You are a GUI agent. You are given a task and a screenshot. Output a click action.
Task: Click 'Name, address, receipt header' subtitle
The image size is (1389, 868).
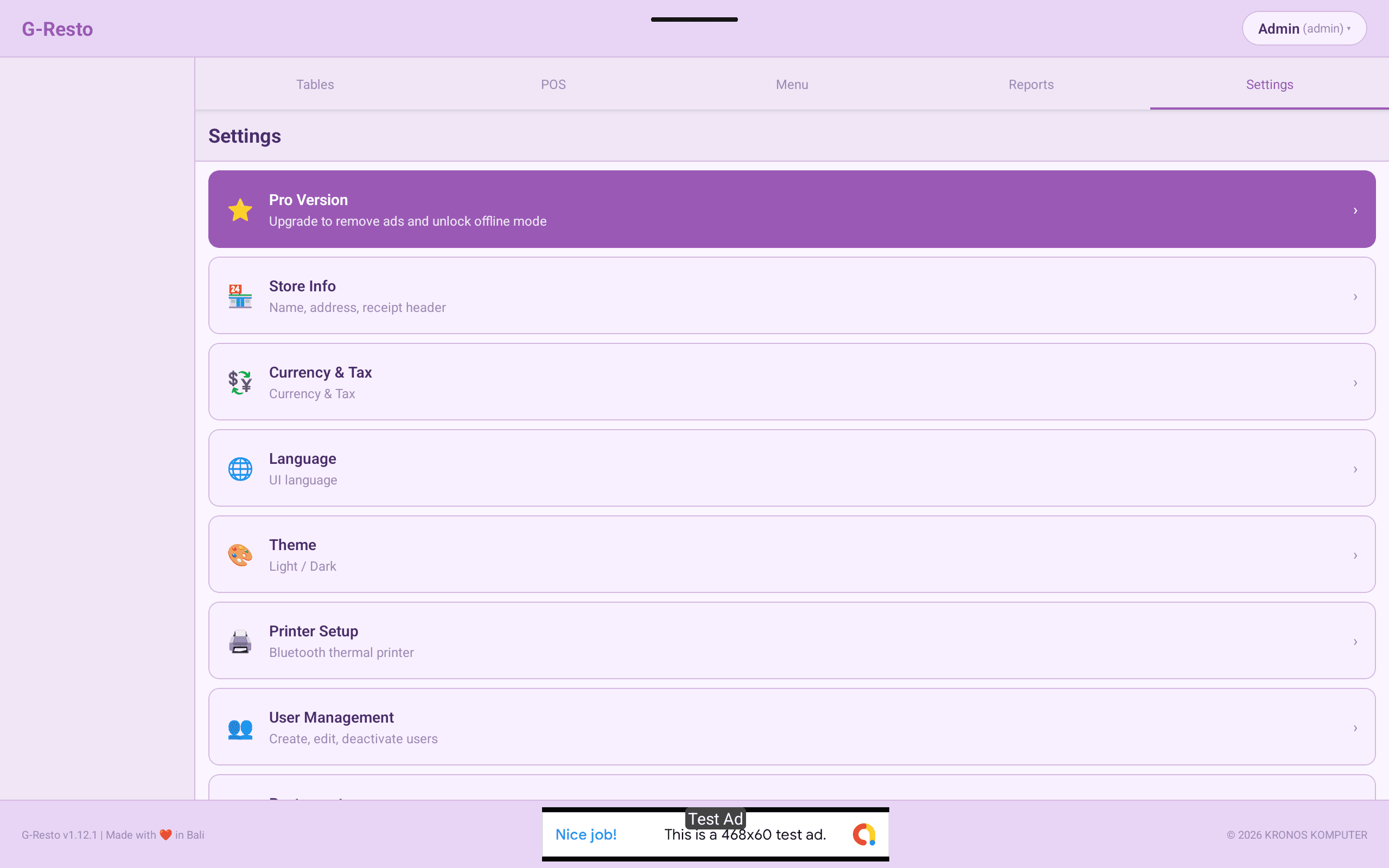coord(357,308)
